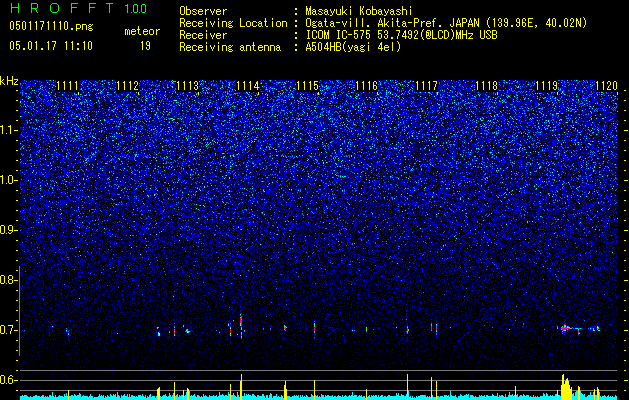Click the 1115 time marker
This screenshot has width=629, height=400.
(307, 86)
